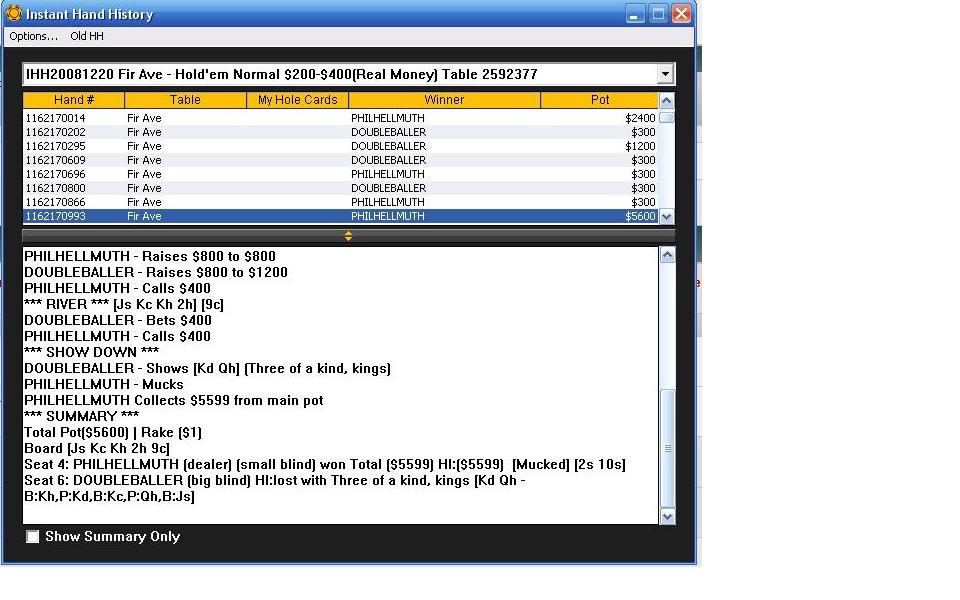Click the 'Board [Js Kc Kh 2h 9c]' line
The height and width of the screenshot is (600, 960).
tap(97, 448)
